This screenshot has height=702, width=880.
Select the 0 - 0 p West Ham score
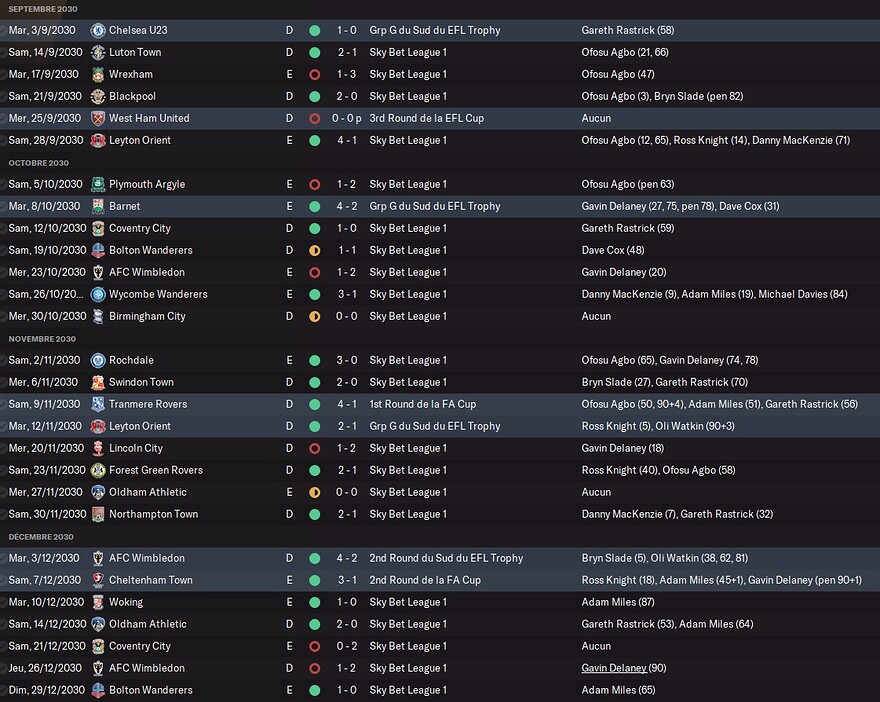346,118
